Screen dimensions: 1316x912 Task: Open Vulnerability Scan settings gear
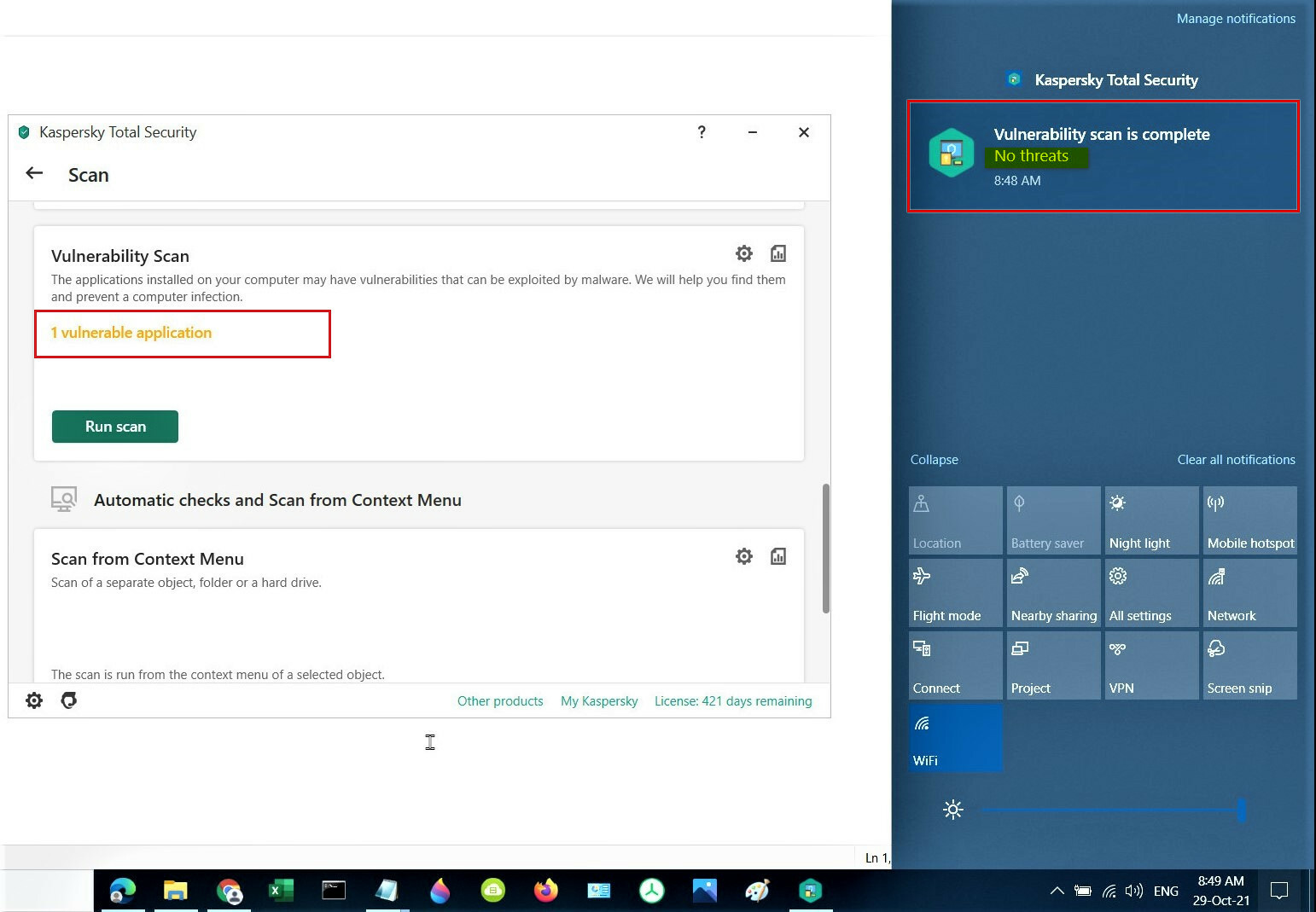tap(744, 253)
